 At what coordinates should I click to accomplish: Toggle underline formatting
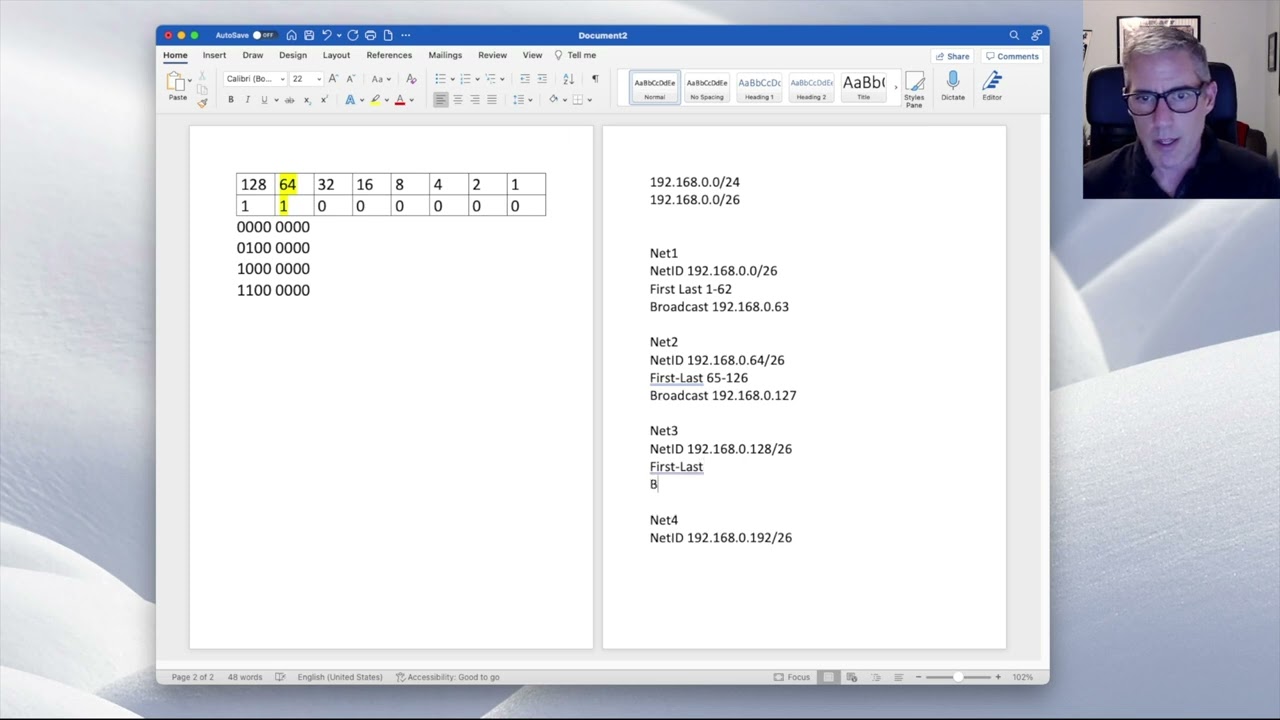(x=264, y=100)
